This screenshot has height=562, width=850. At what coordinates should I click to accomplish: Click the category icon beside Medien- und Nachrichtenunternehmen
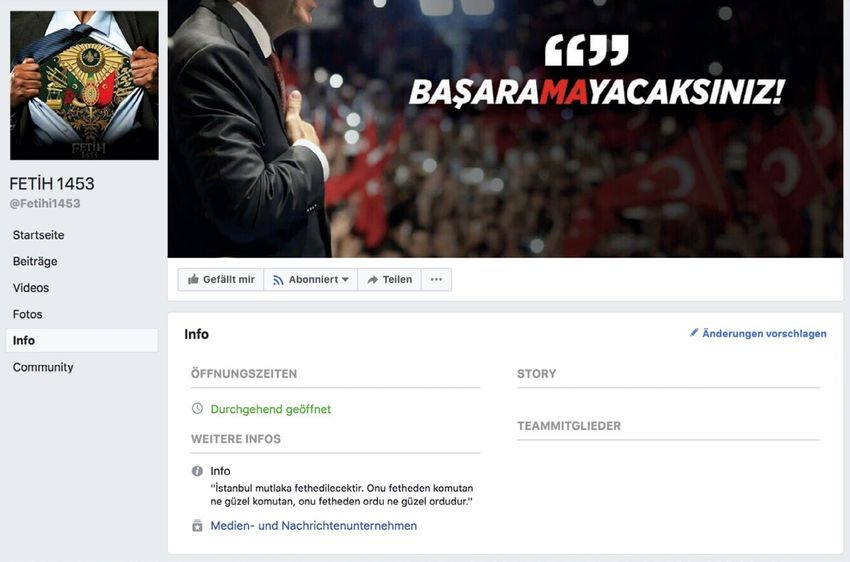(197, 526)
